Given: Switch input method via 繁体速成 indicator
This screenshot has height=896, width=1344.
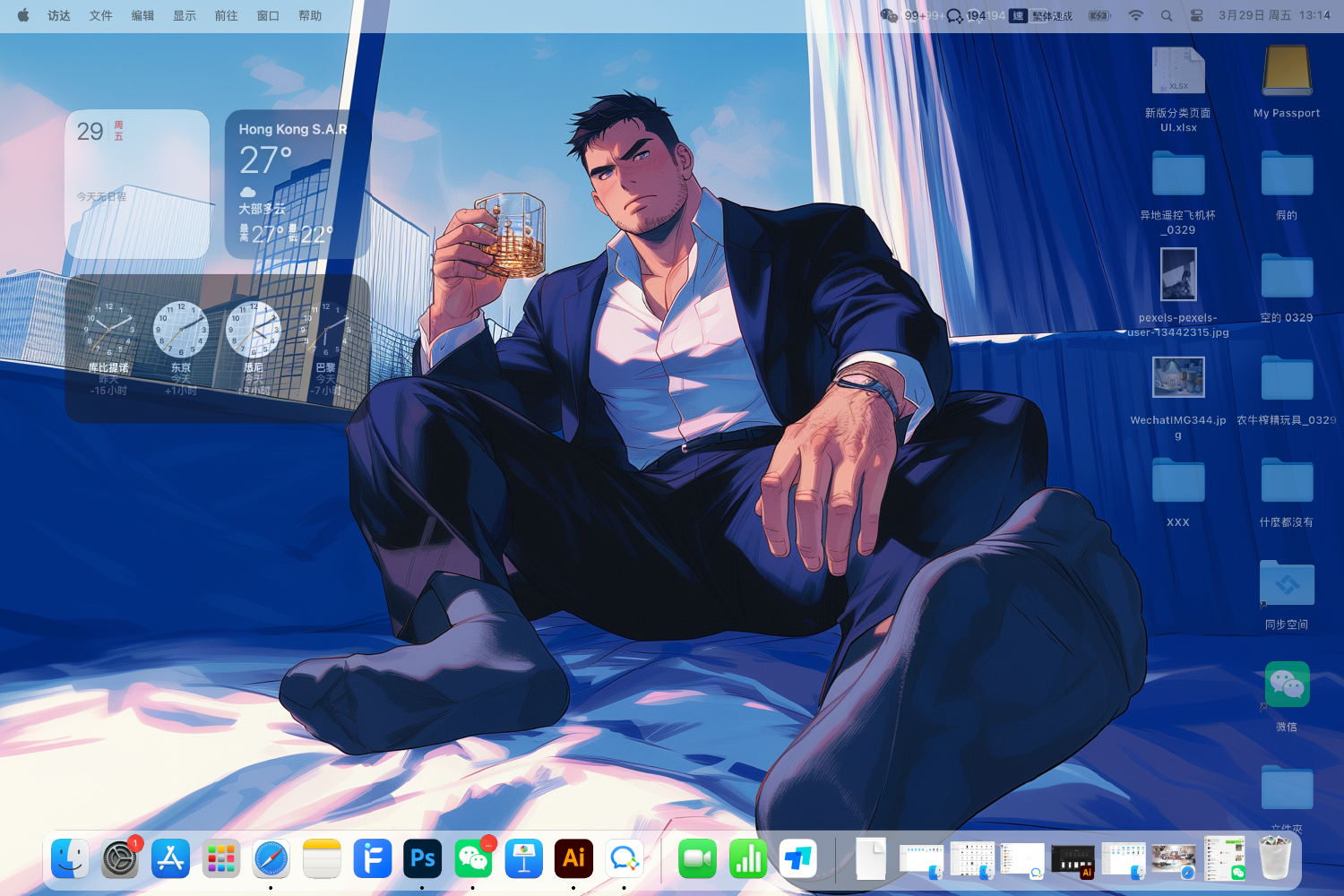Looking at the screenshot, I should tap(1041, 15).
